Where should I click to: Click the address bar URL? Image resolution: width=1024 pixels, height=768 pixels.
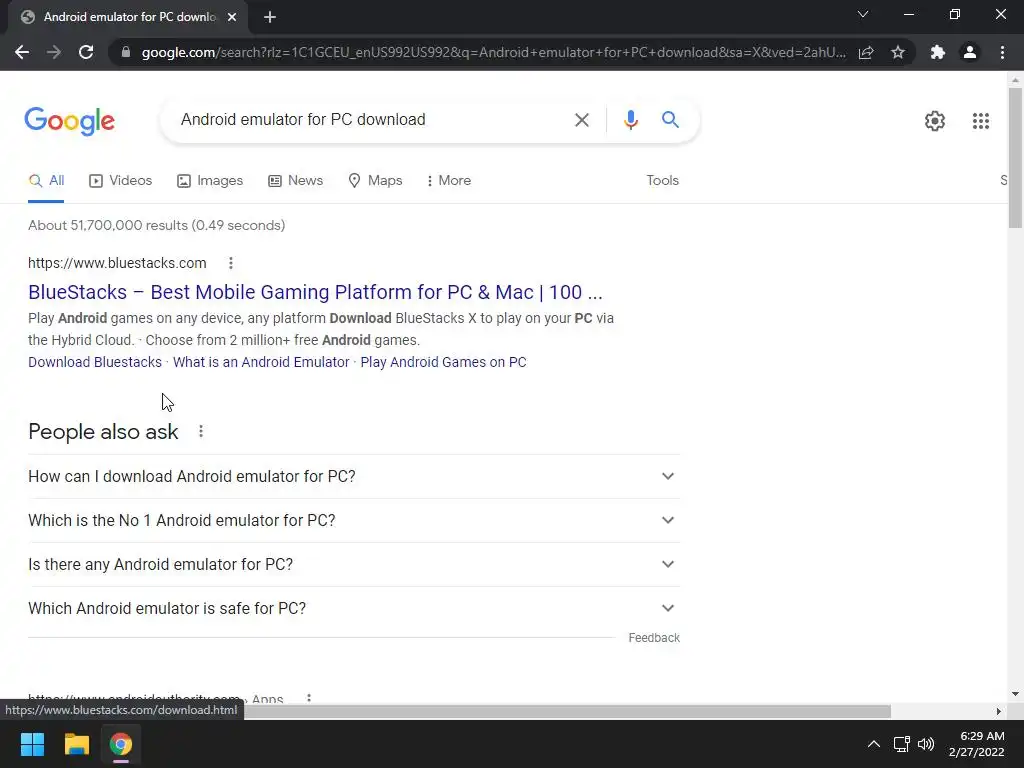pos(493,52)
